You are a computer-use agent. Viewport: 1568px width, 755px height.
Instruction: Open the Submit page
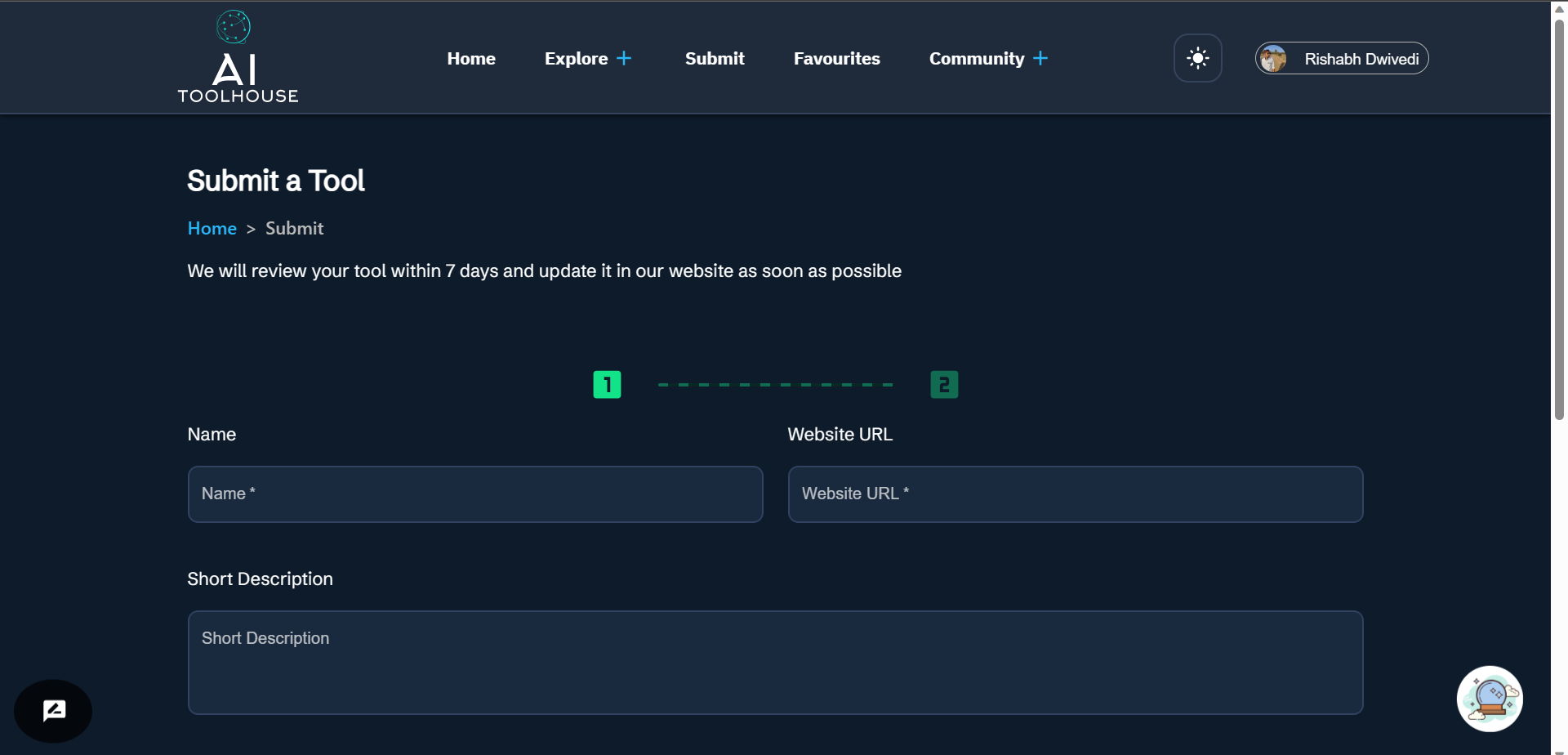pos(714,58)
